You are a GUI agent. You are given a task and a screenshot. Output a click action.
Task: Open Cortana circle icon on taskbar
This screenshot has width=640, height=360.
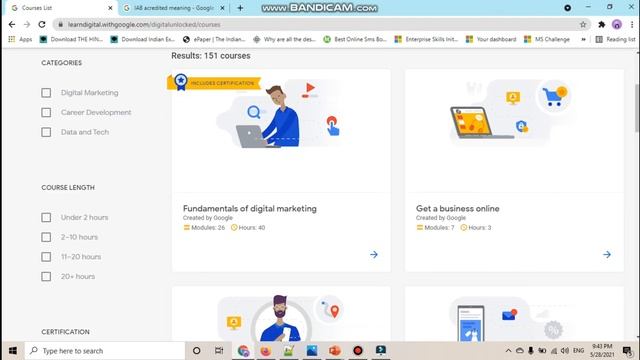196,351
